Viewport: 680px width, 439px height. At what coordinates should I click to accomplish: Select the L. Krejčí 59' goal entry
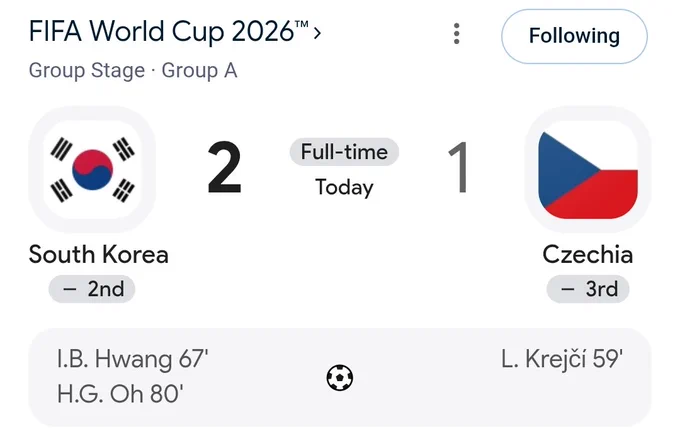(x=562, y=360)
